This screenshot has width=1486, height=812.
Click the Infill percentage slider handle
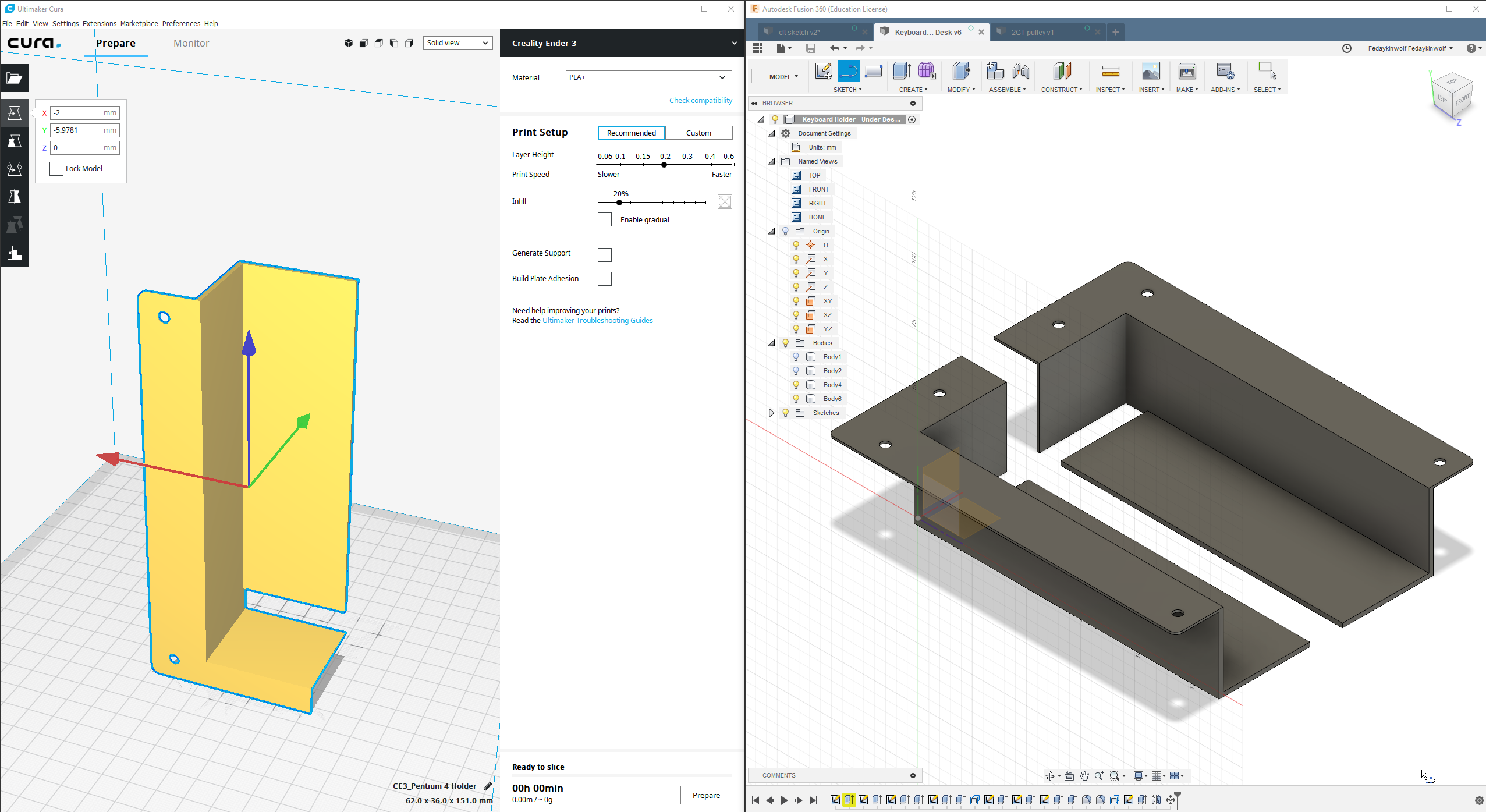[619, 203]
